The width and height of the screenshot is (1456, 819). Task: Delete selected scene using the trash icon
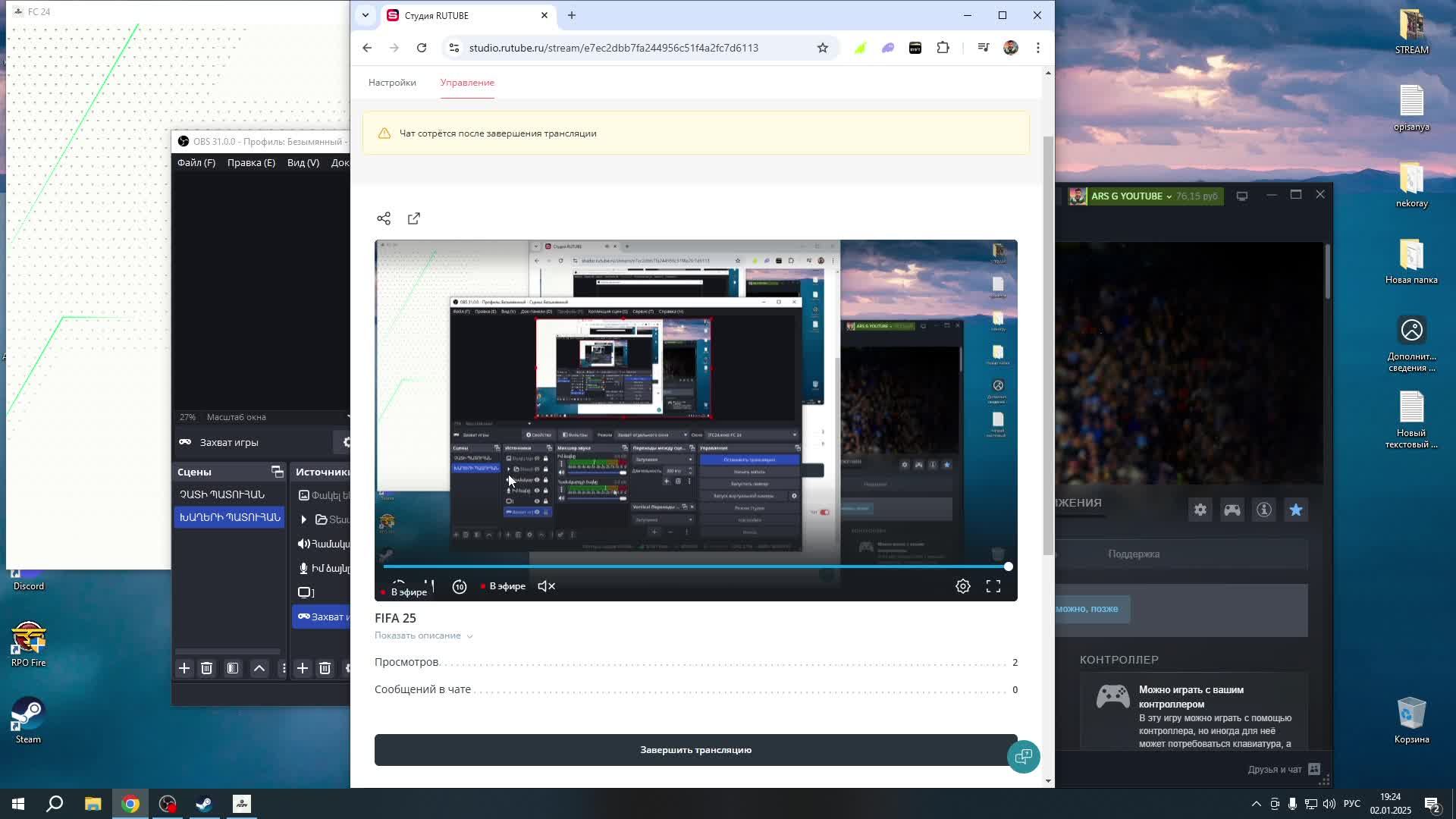(206, 669)
